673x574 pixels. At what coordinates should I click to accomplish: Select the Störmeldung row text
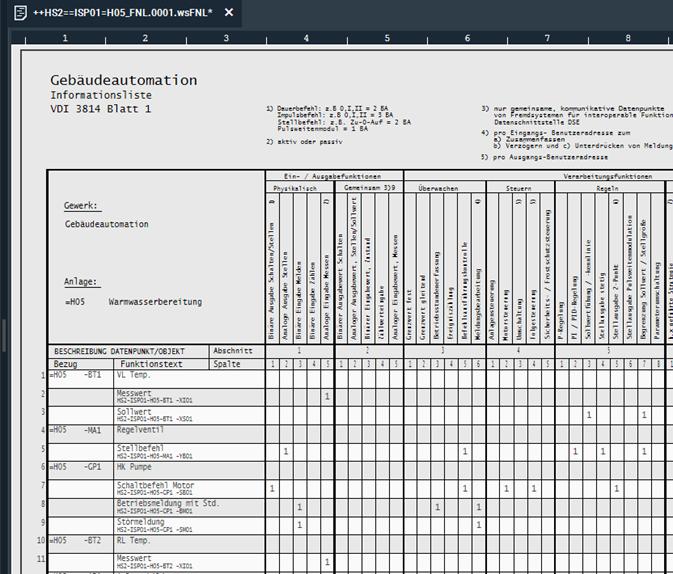coord(140,522)
